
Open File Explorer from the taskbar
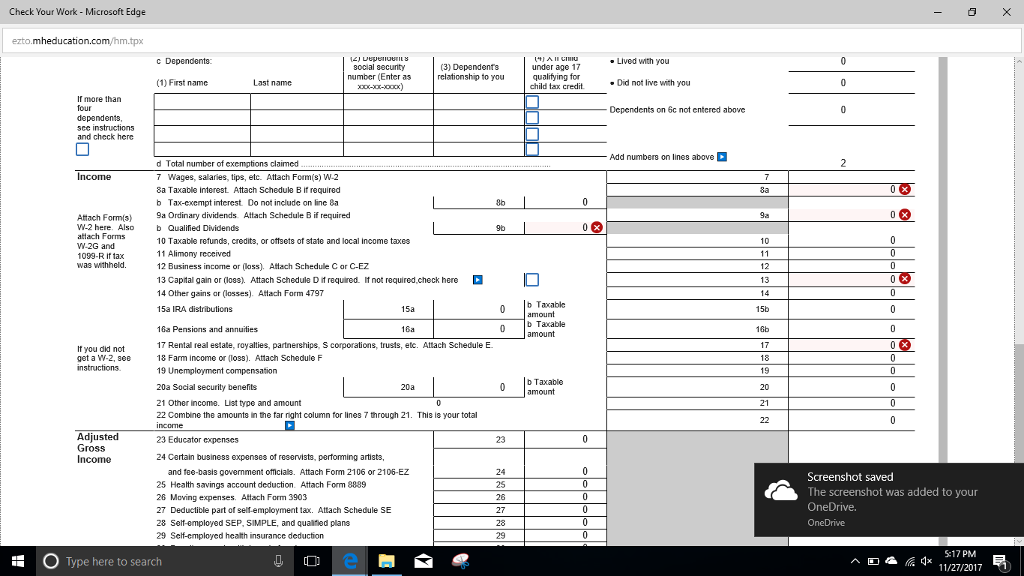coord(386,561)
